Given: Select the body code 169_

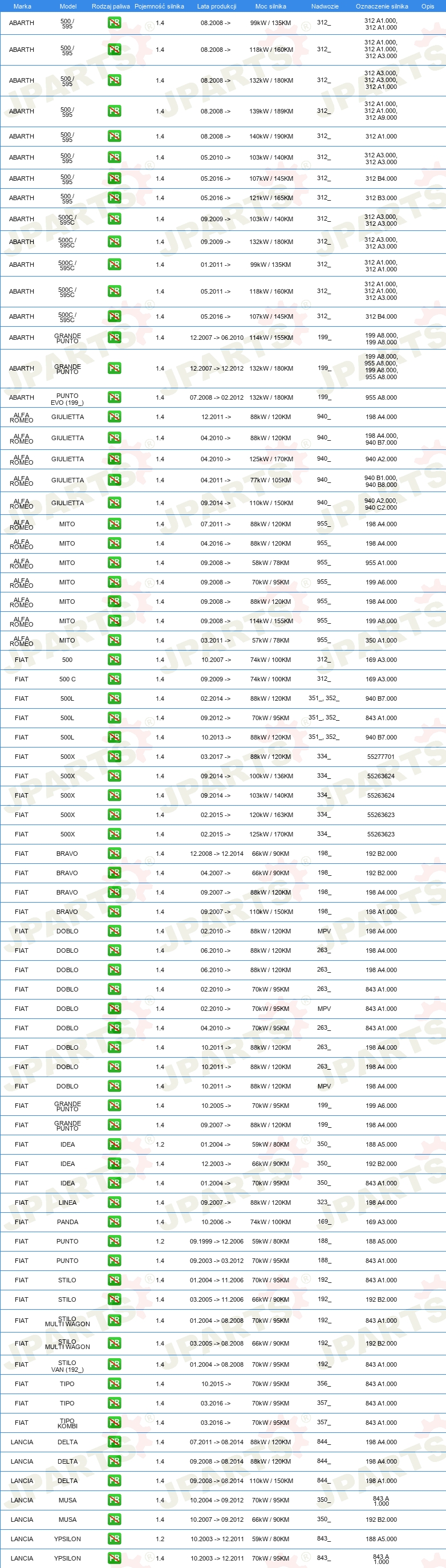Looking at the screenshot, I should [x=325, y=1222].
